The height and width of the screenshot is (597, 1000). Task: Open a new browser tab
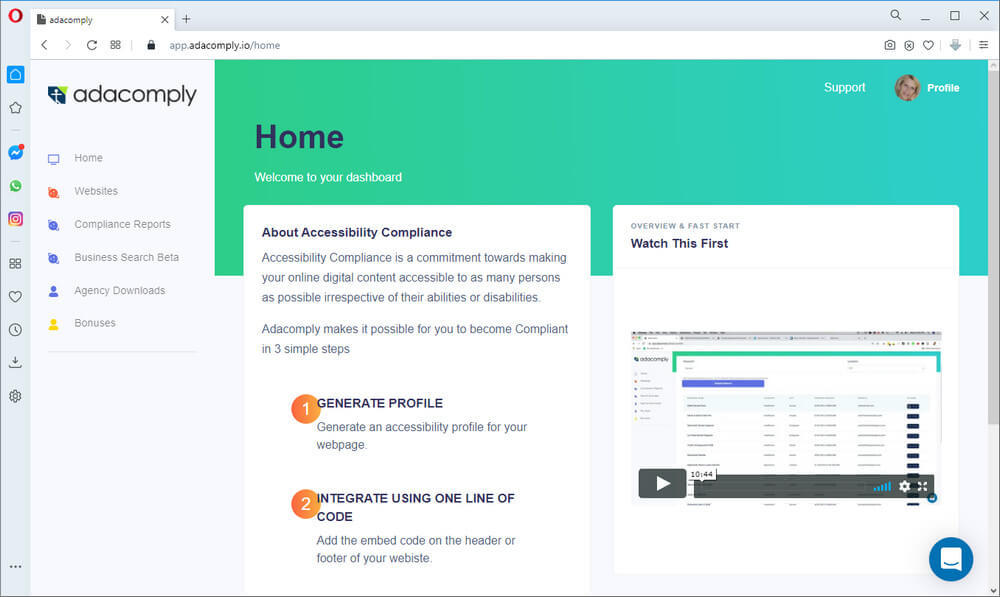[186, 19]
